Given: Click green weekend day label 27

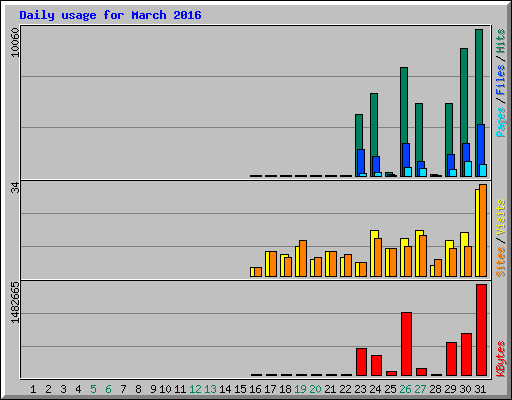Looking at the screenshot, I should tap(420, 389).
